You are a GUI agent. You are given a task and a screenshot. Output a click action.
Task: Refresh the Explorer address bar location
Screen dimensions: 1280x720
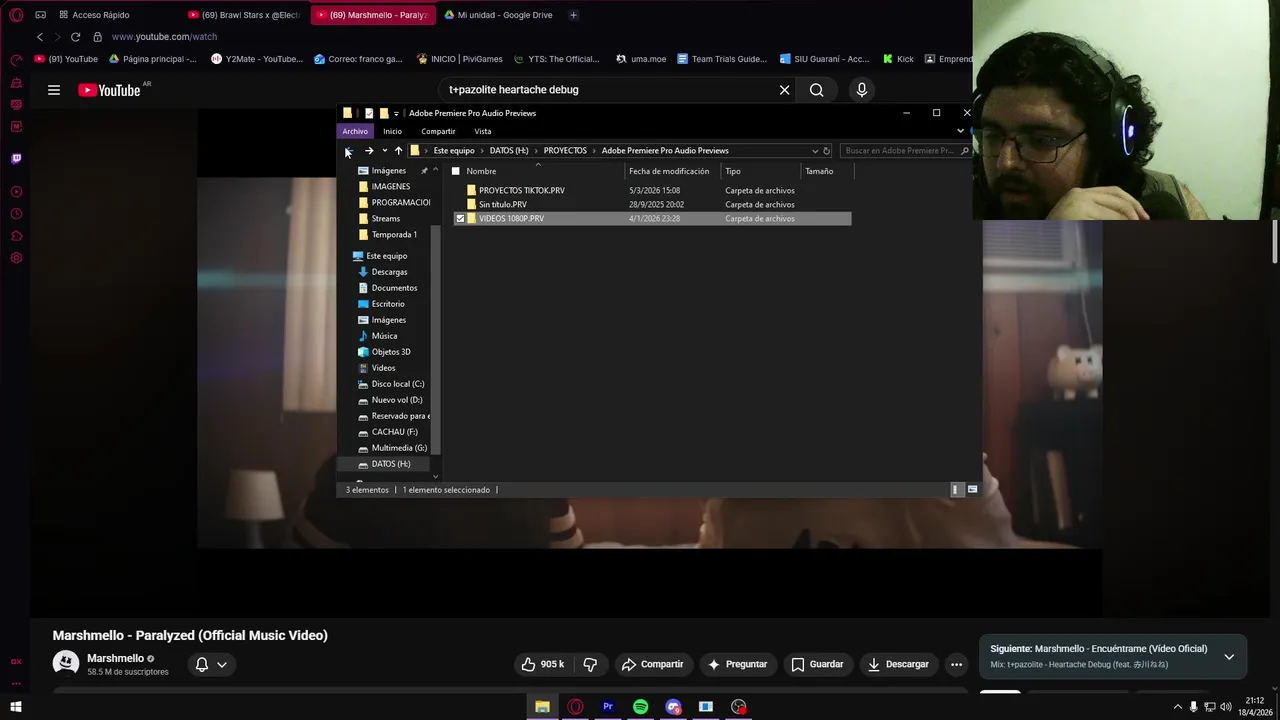[x=826, y=151]
